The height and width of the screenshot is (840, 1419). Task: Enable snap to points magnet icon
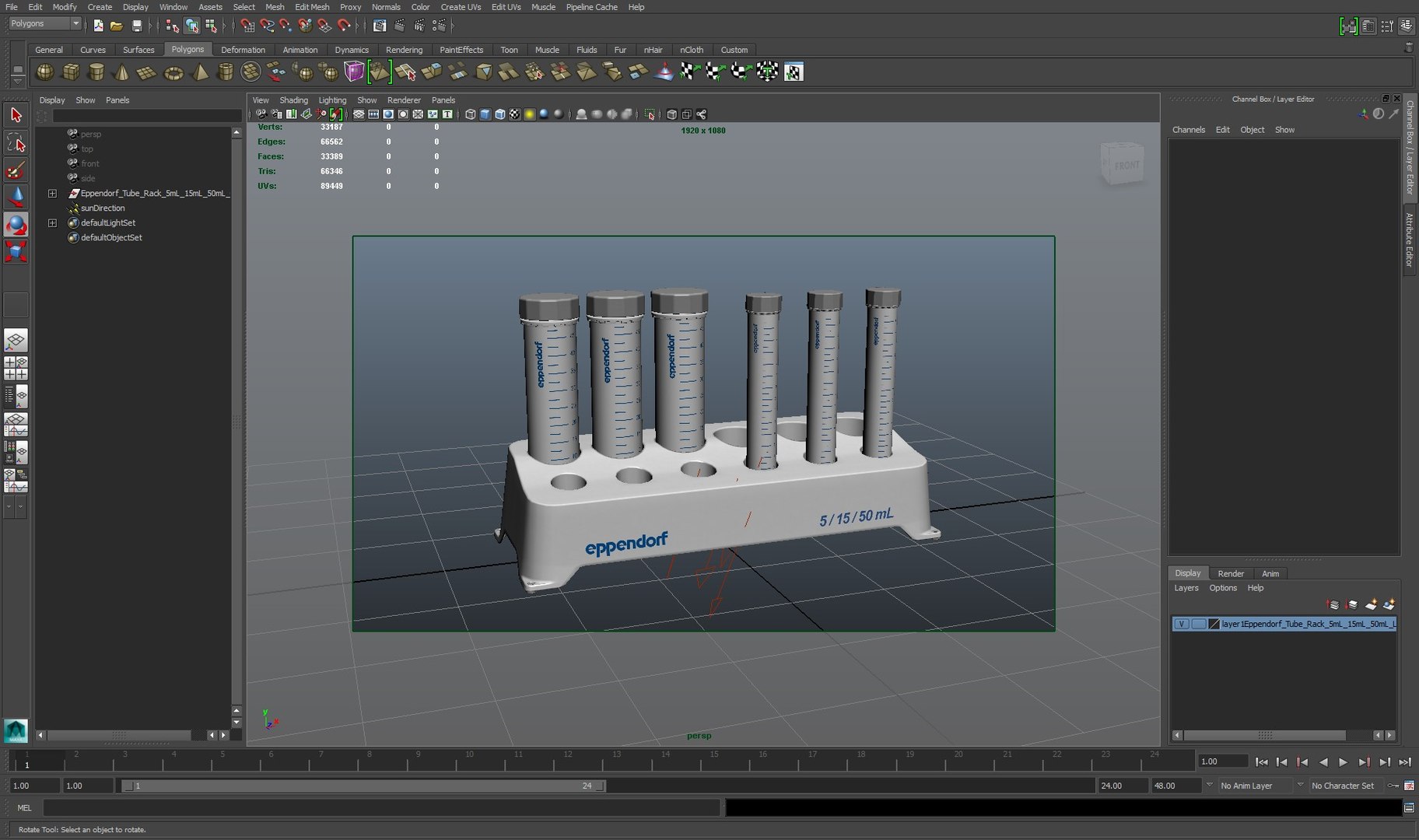coord(286,26)
